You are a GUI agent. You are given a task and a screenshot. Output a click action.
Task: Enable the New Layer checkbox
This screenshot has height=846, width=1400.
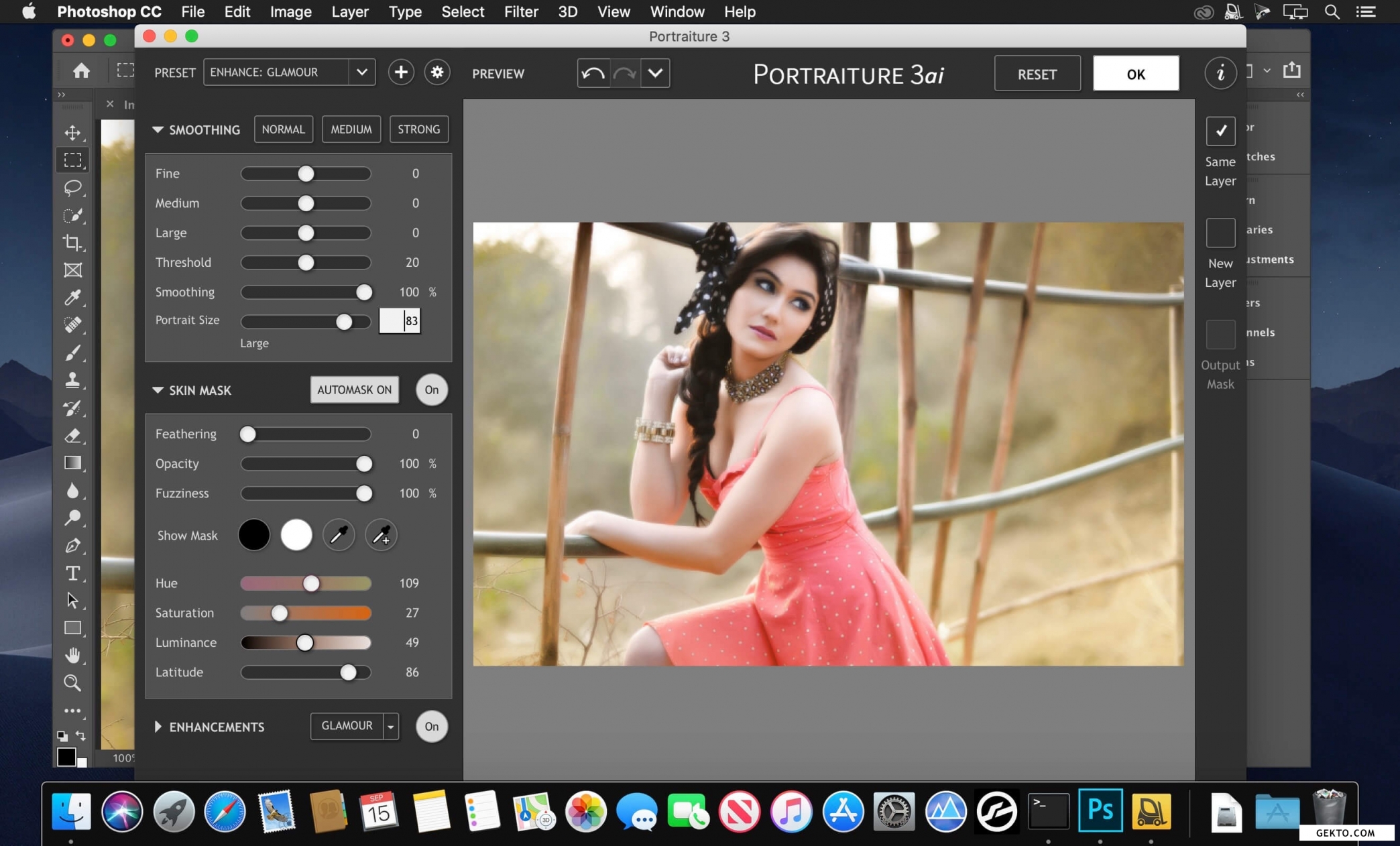[1220, 233]
